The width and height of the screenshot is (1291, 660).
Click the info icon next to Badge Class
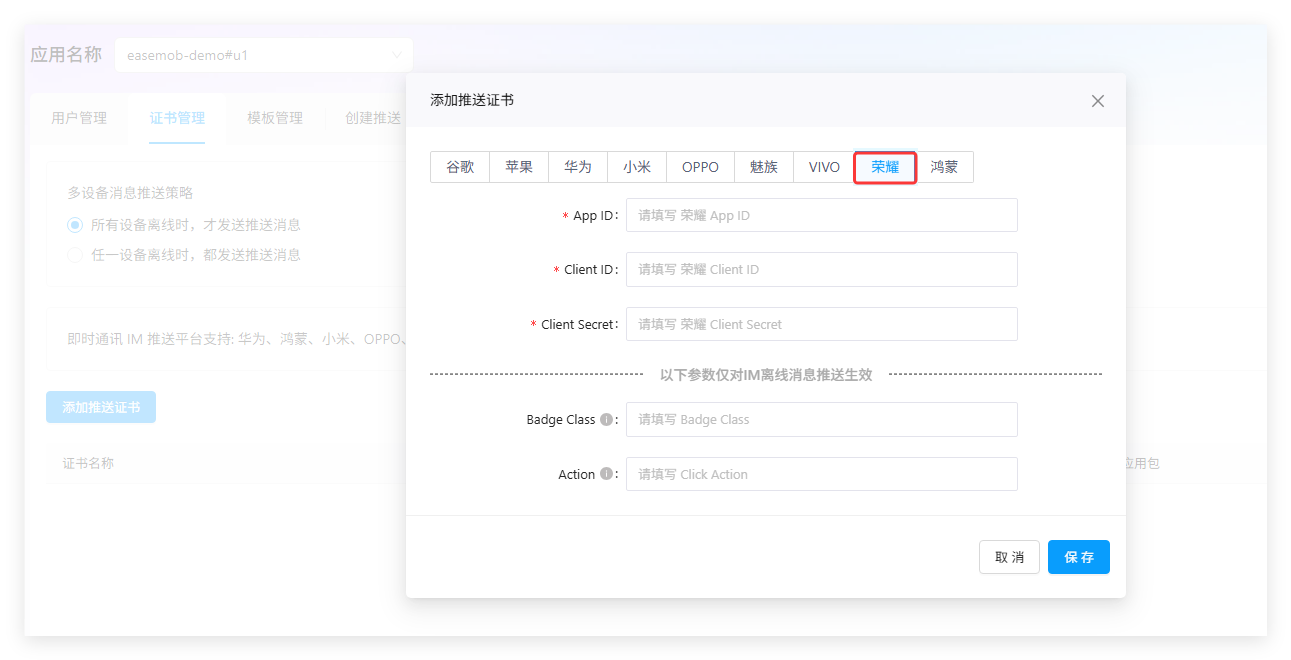[x=606, y=420]
